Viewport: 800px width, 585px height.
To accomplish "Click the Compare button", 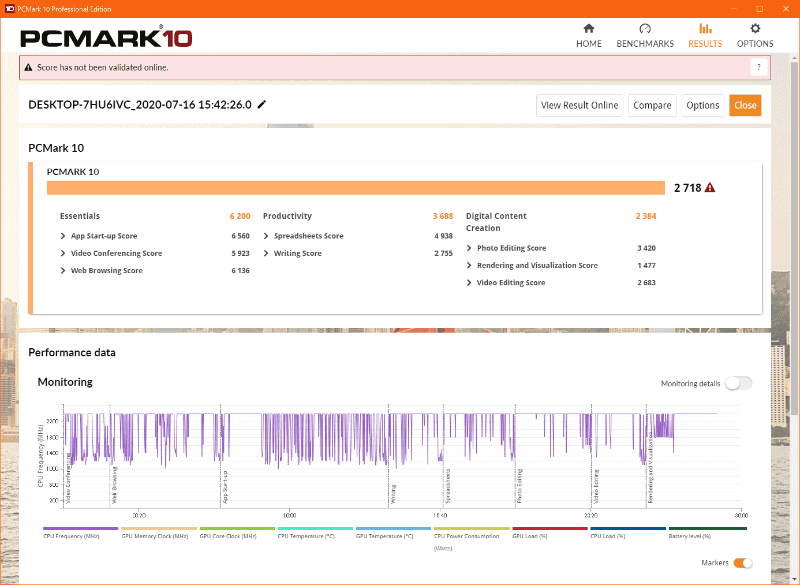I will pyautogui.click(x=652, y=104).
